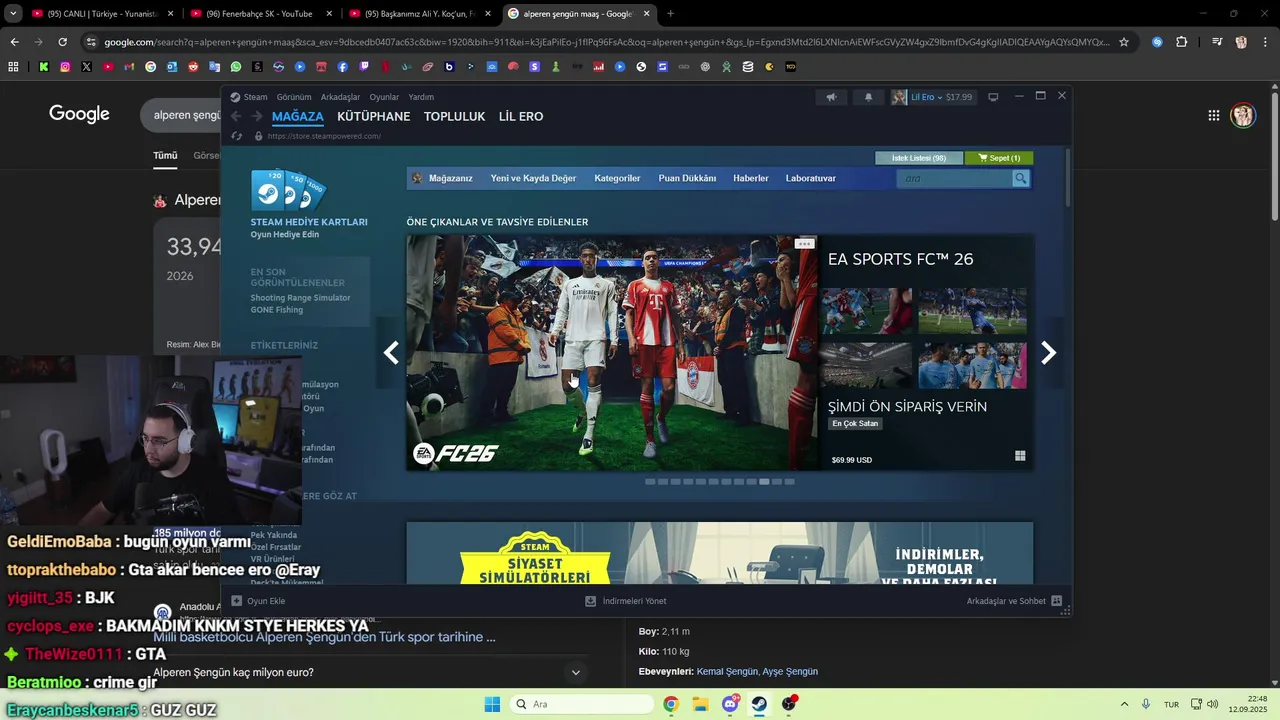This screenshot has height=720, width=1280.
Task: Open Chrome extensions puzzle icon
Action: click(x=1182, y=42)
